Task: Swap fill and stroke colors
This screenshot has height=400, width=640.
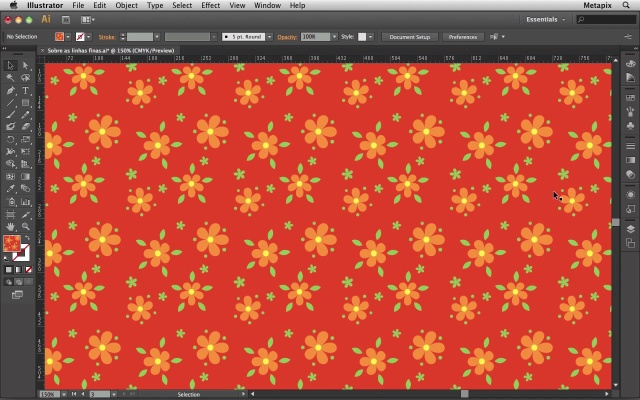Action: click(x=27, y=238)
